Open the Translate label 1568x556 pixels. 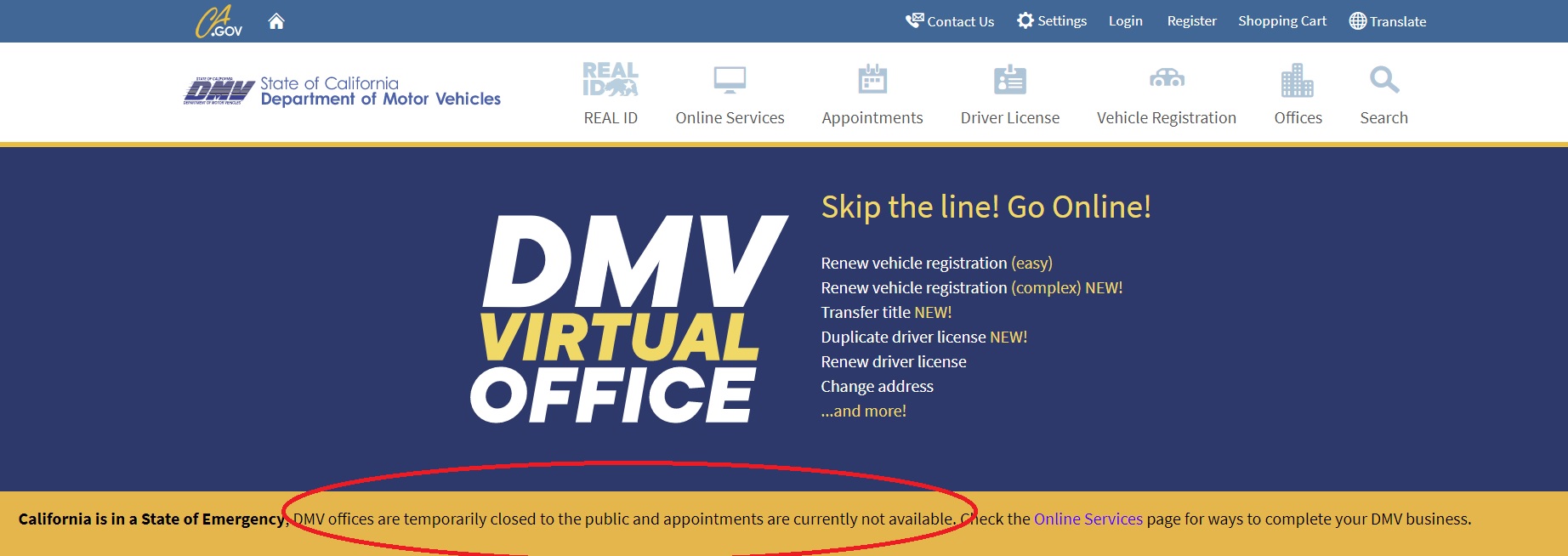click(1398, 21)
